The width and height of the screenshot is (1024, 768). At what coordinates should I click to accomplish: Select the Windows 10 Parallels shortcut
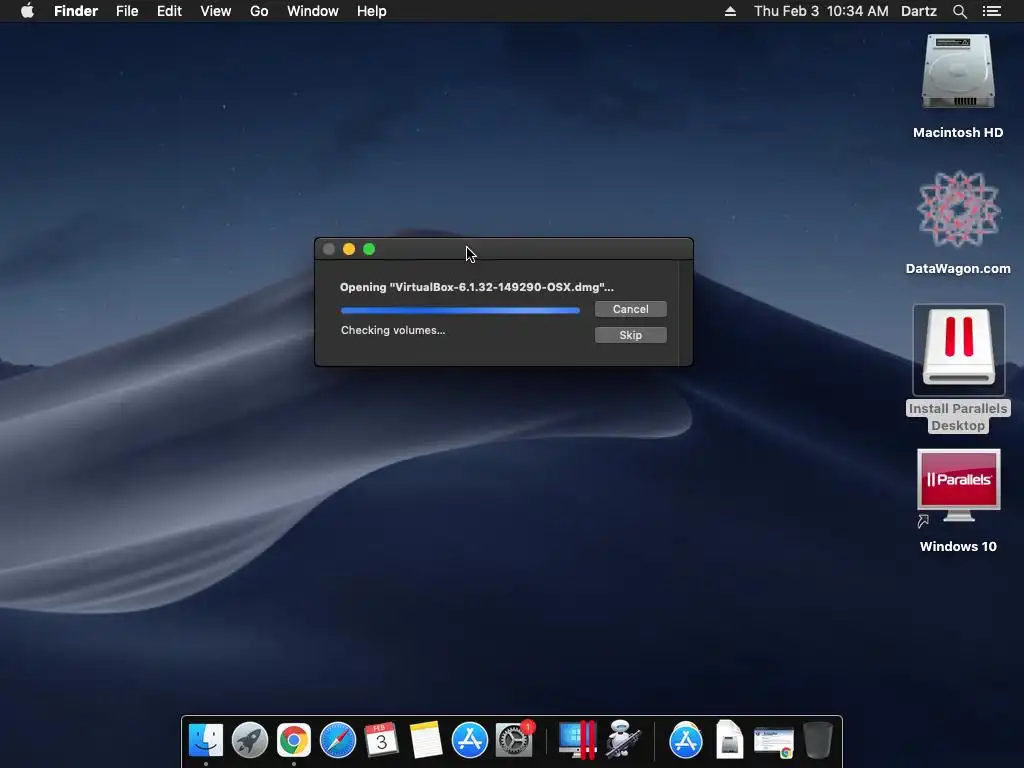[958, 487]
